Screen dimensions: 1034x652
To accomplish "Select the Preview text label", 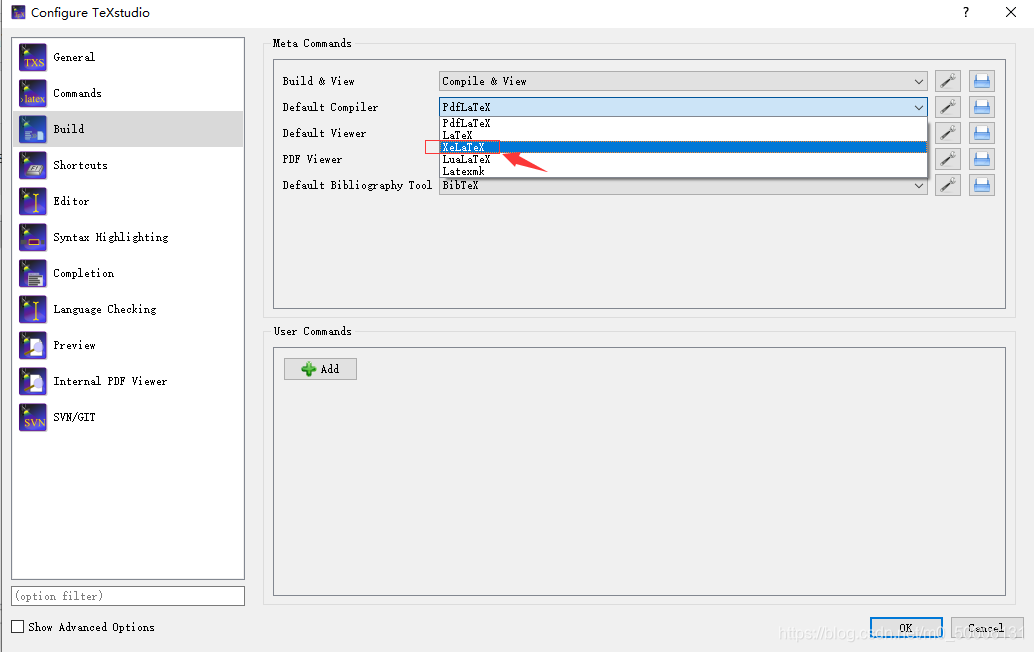I will point(75,345).
